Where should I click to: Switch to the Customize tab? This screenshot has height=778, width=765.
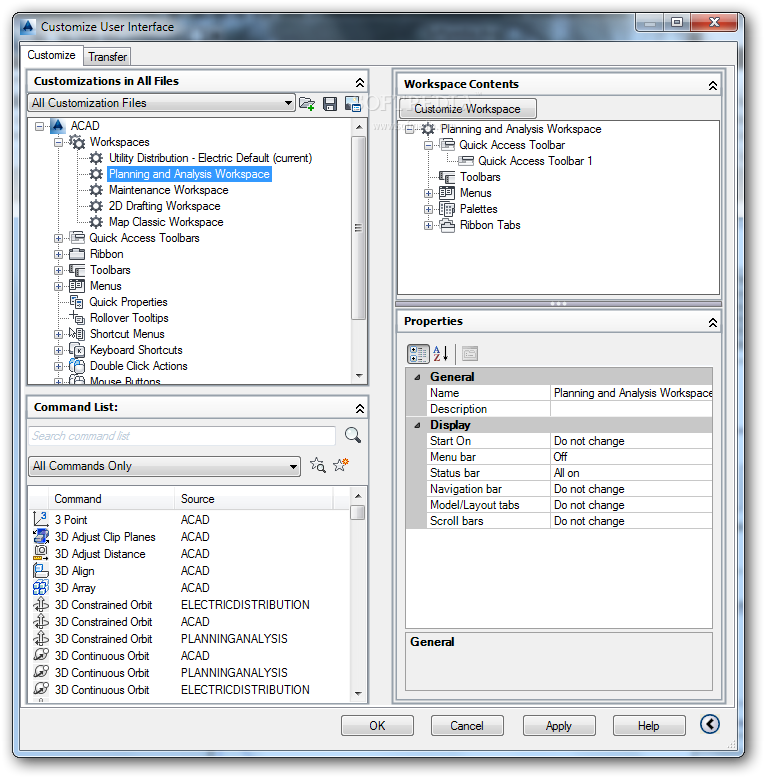pyautogui.click(x=51, y=55)
